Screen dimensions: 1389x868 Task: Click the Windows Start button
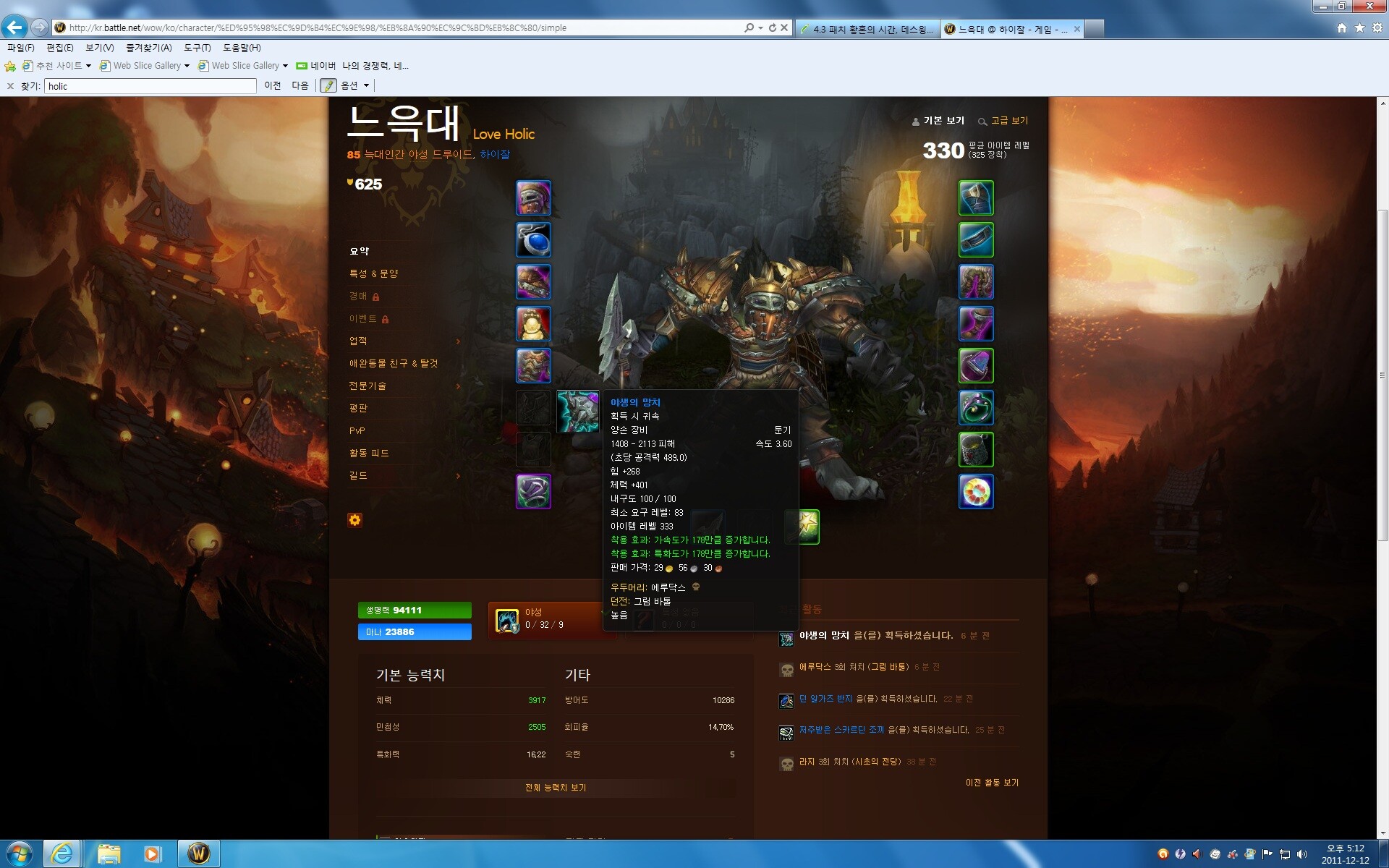pos(18,854)
